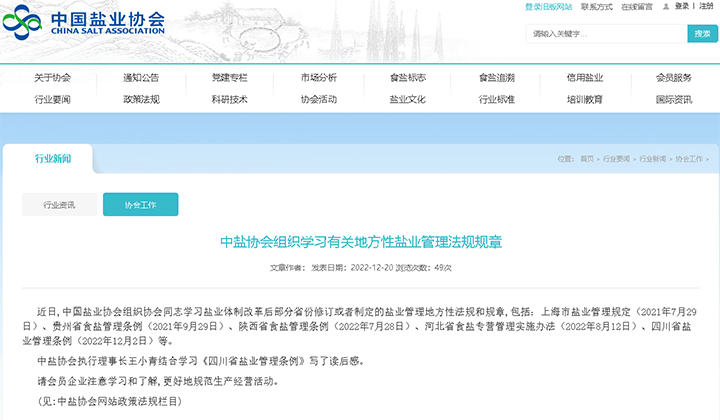The width and height of the screenshot is (720, 420).
Task: Select the 盐业文化 menu item
Action: click(x=407, y=99)
